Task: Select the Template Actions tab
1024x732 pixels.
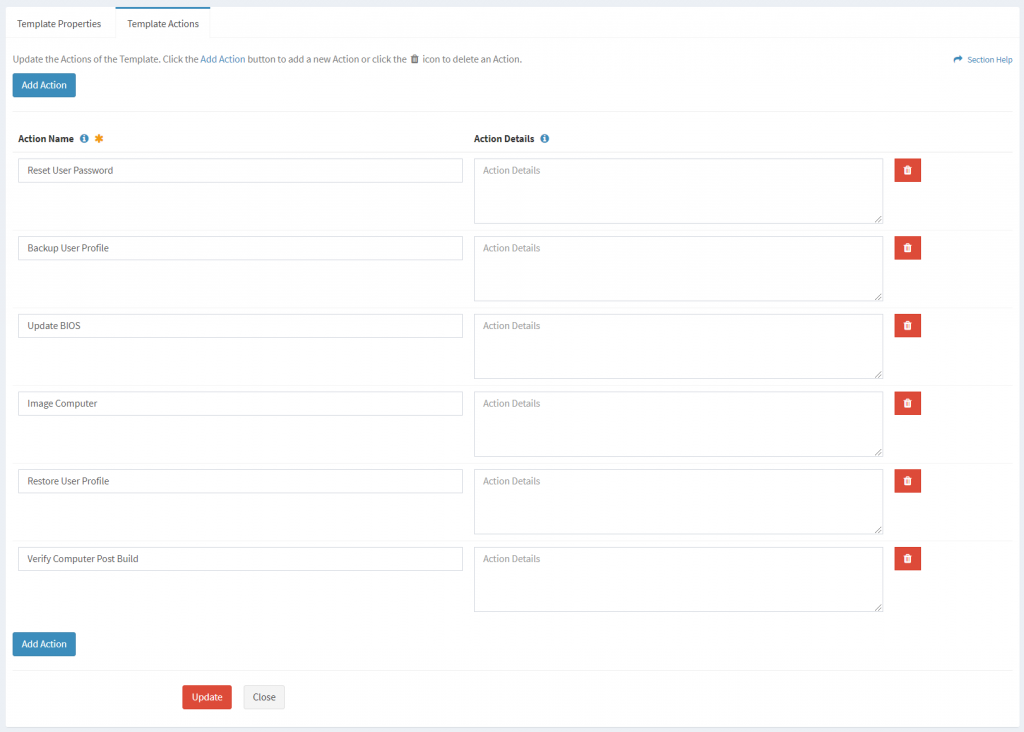Action: point(162,22)
